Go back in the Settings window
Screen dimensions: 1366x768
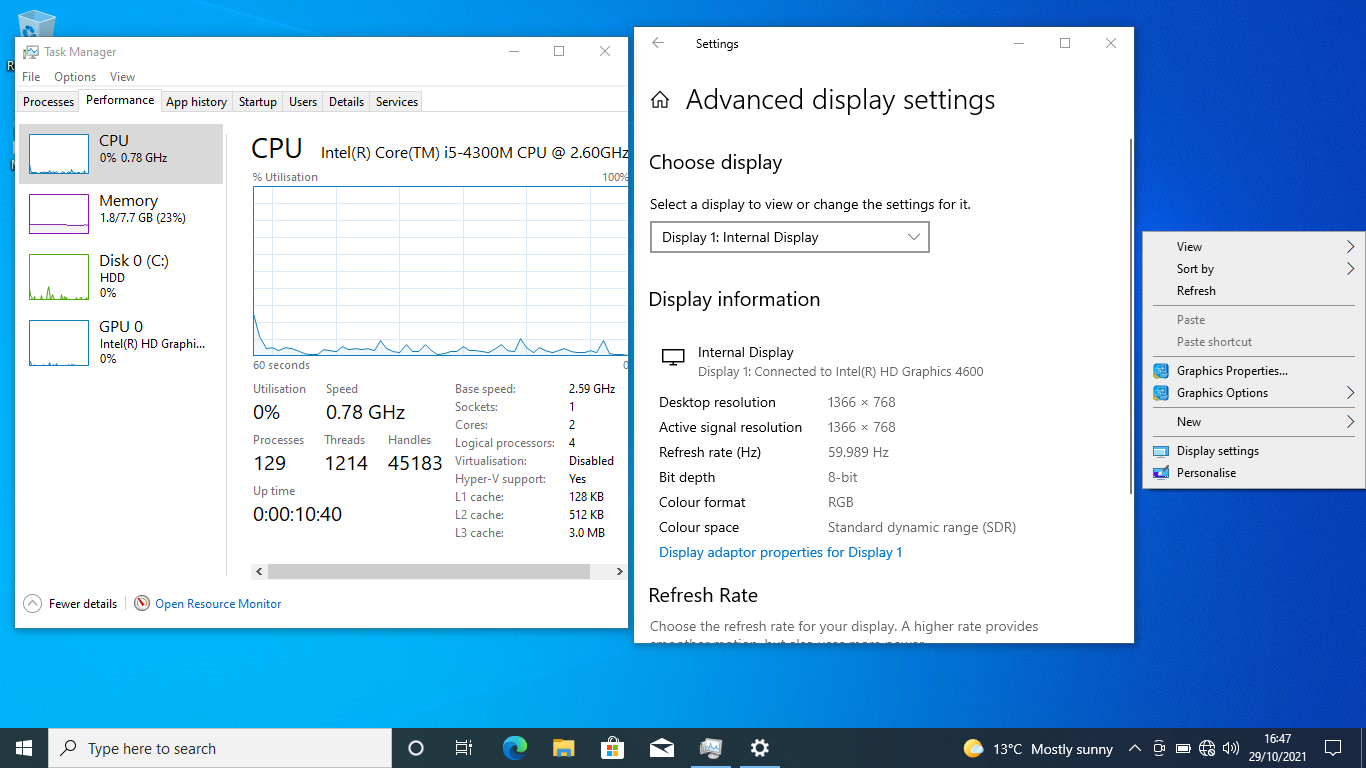coord(658,43)
